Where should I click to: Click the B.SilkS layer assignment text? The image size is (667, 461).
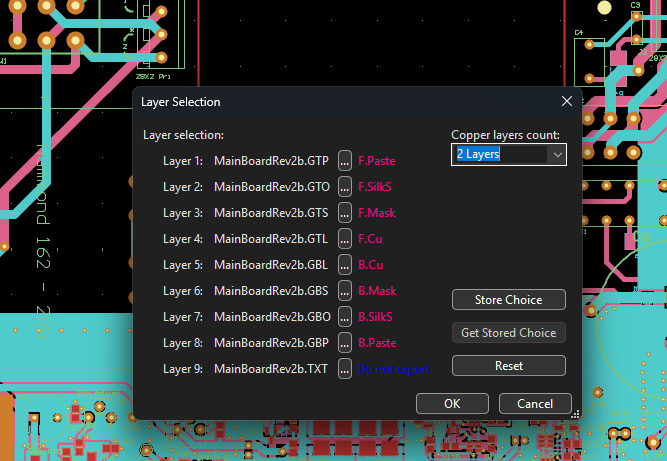click(x=375, y=317)
